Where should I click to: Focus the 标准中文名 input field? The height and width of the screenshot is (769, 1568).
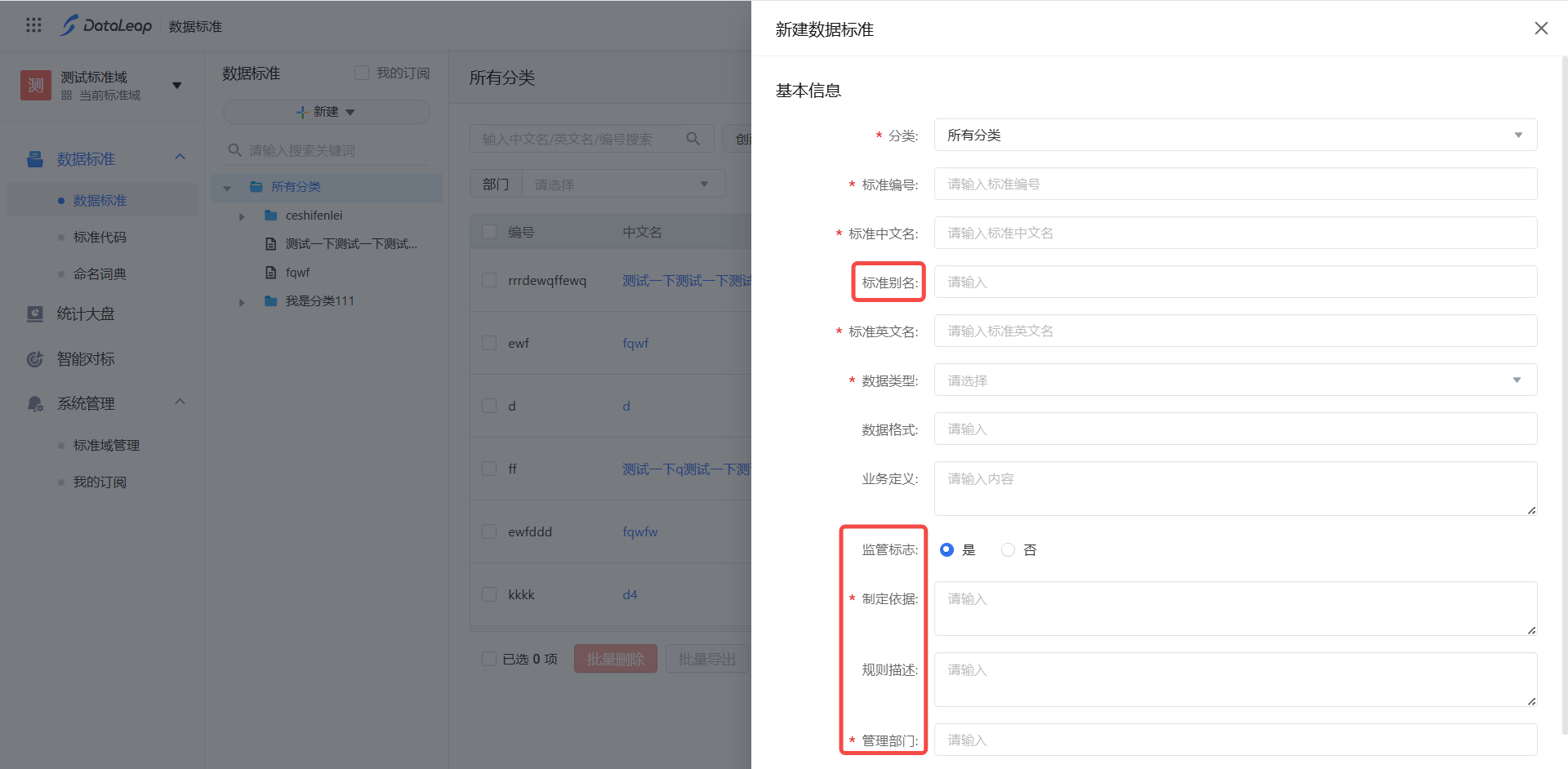tap(1236, 233)
